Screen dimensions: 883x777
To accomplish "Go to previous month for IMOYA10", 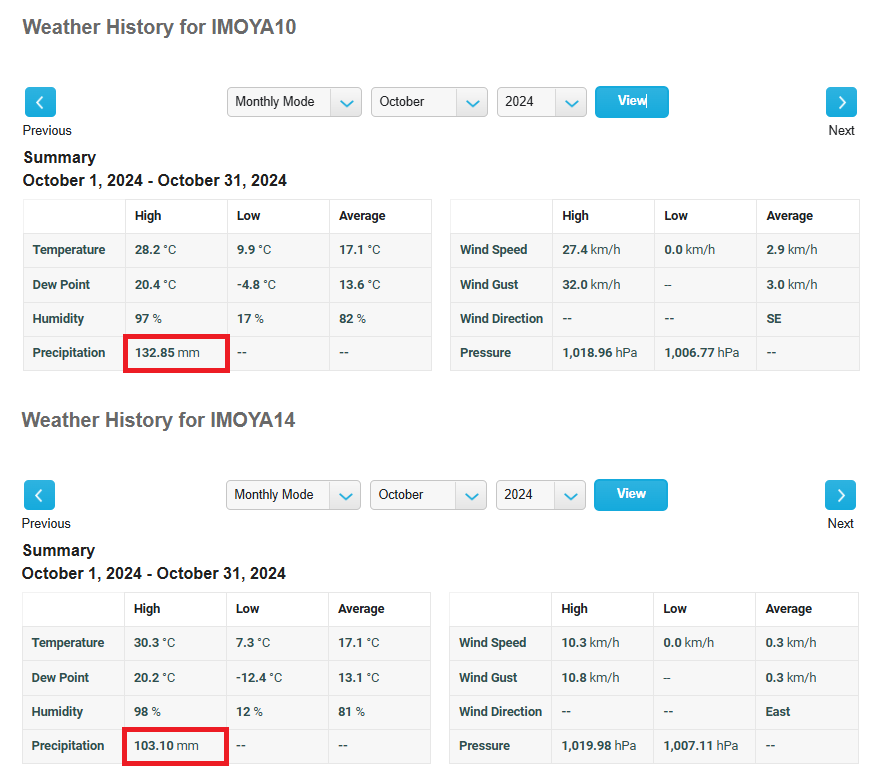I will tap(40, 102).
